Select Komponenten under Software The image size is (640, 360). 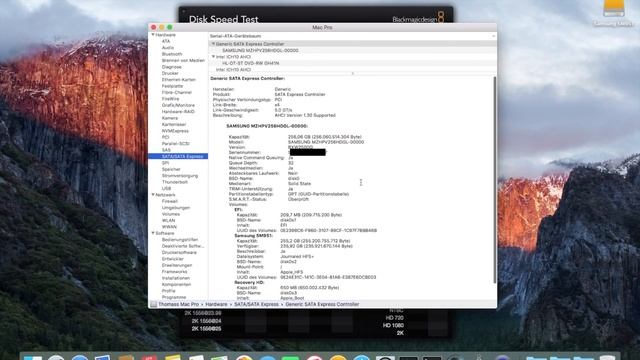[176, 284]
